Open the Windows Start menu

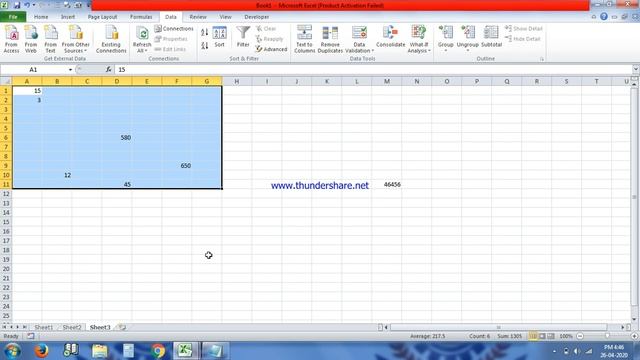pyautogui.click(x=12, y=351)
